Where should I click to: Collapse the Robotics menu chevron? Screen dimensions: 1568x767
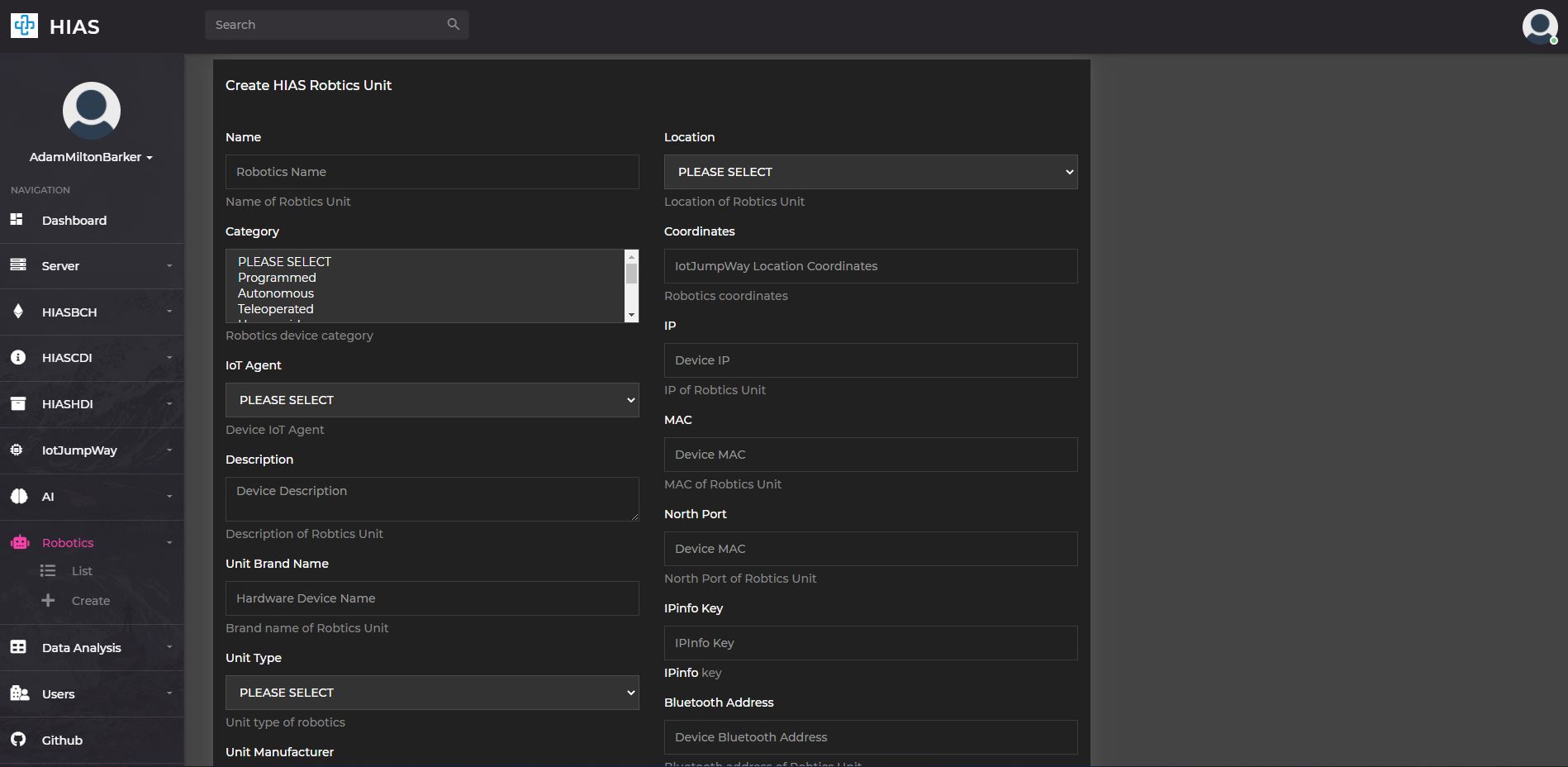pos(169,543)
